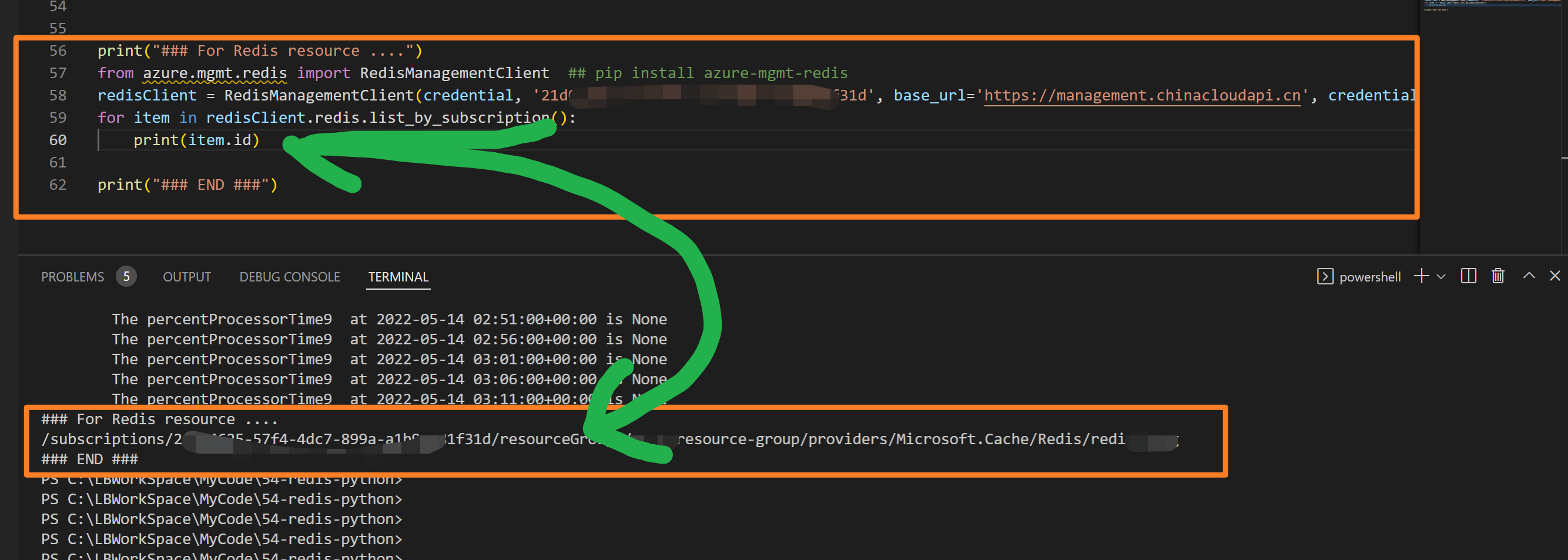Show the DEBUG CONSOLE tab
This screenshot has height=560, width=1568.
tap(289, 277)
